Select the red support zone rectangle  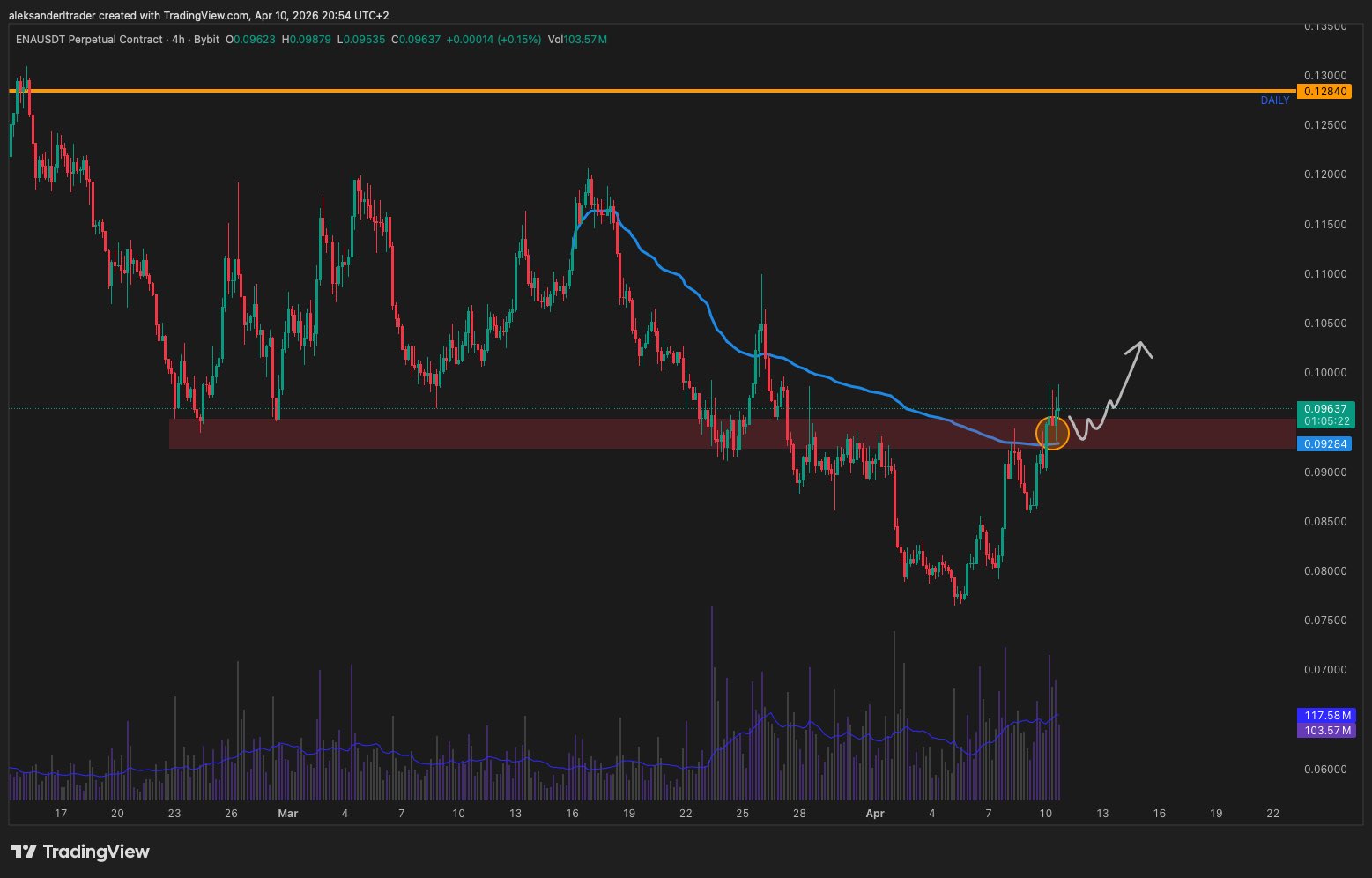tap(529, 434)
